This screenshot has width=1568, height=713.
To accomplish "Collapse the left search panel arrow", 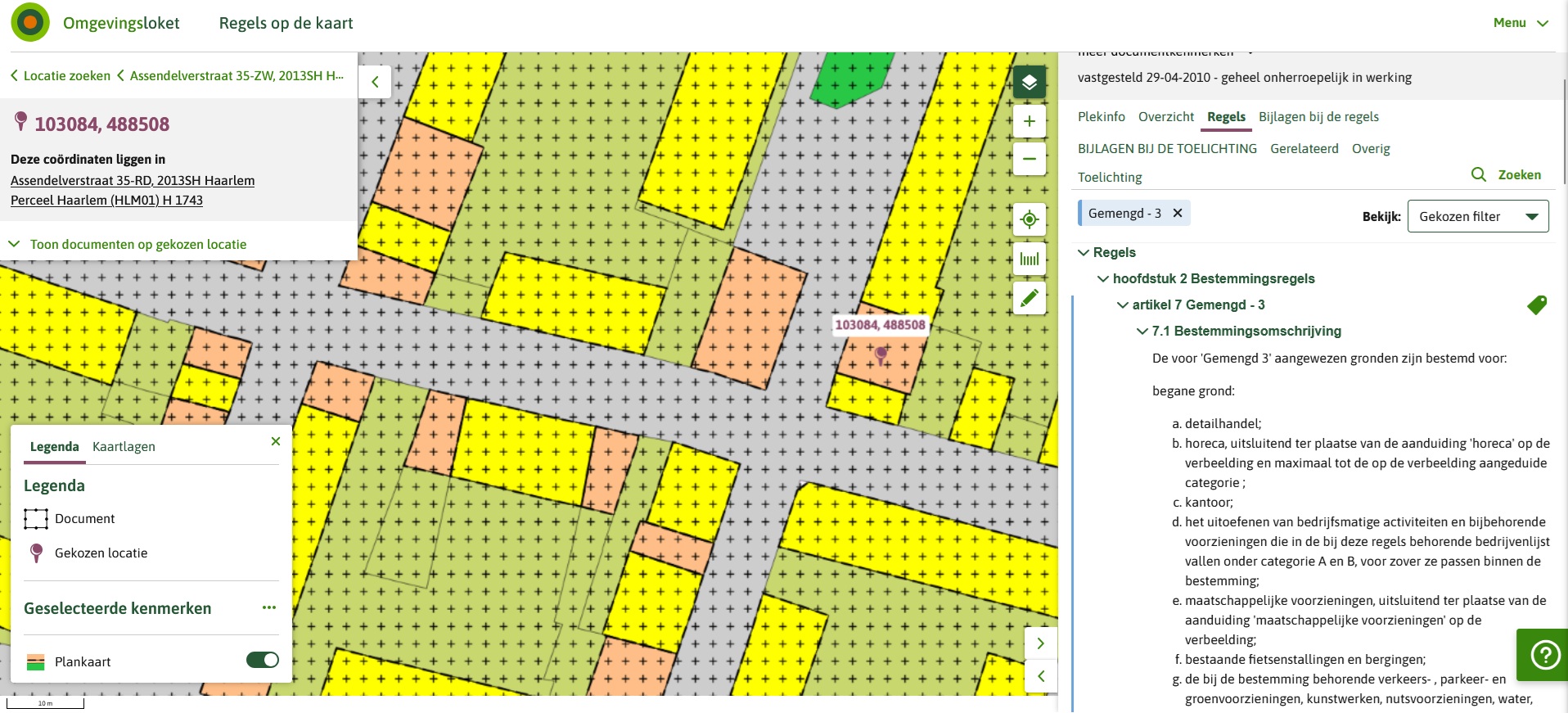I will 375,82.
